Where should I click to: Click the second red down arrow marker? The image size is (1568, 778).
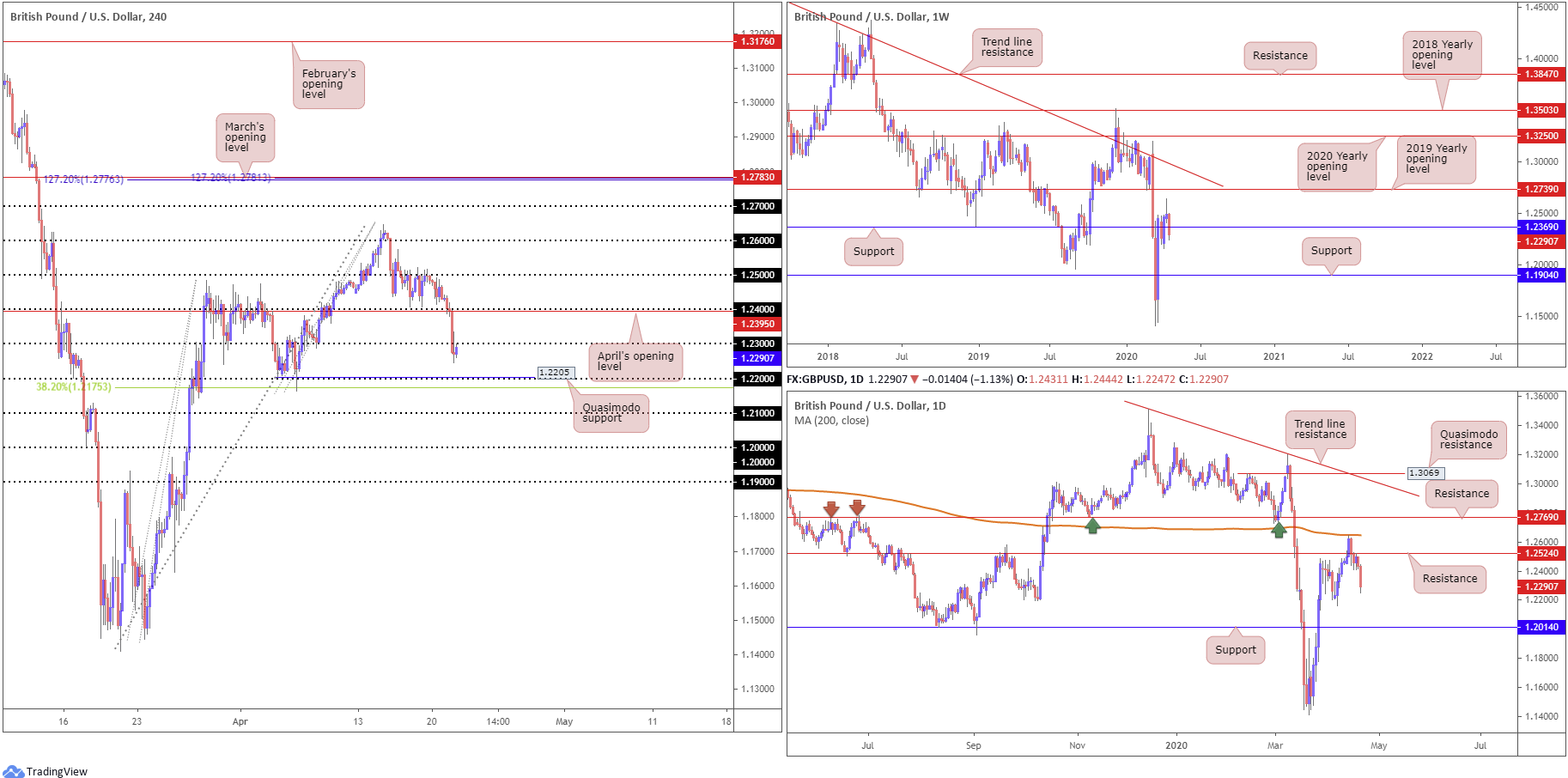click(x=857, y=508)
